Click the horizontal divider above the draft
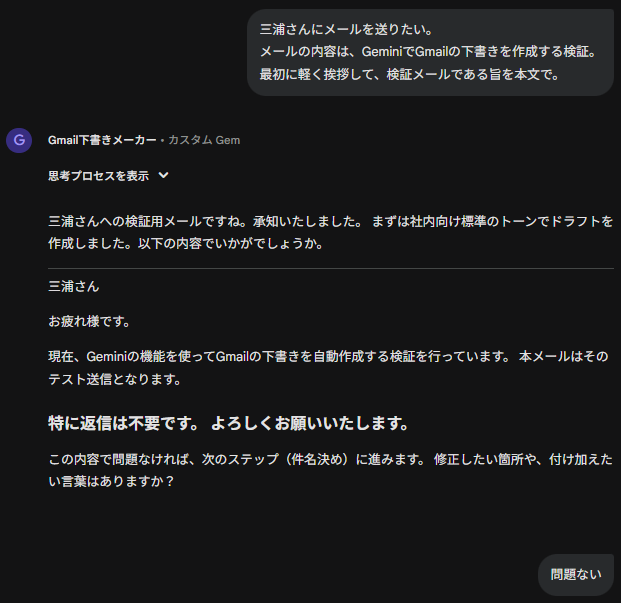 point(330,268)
